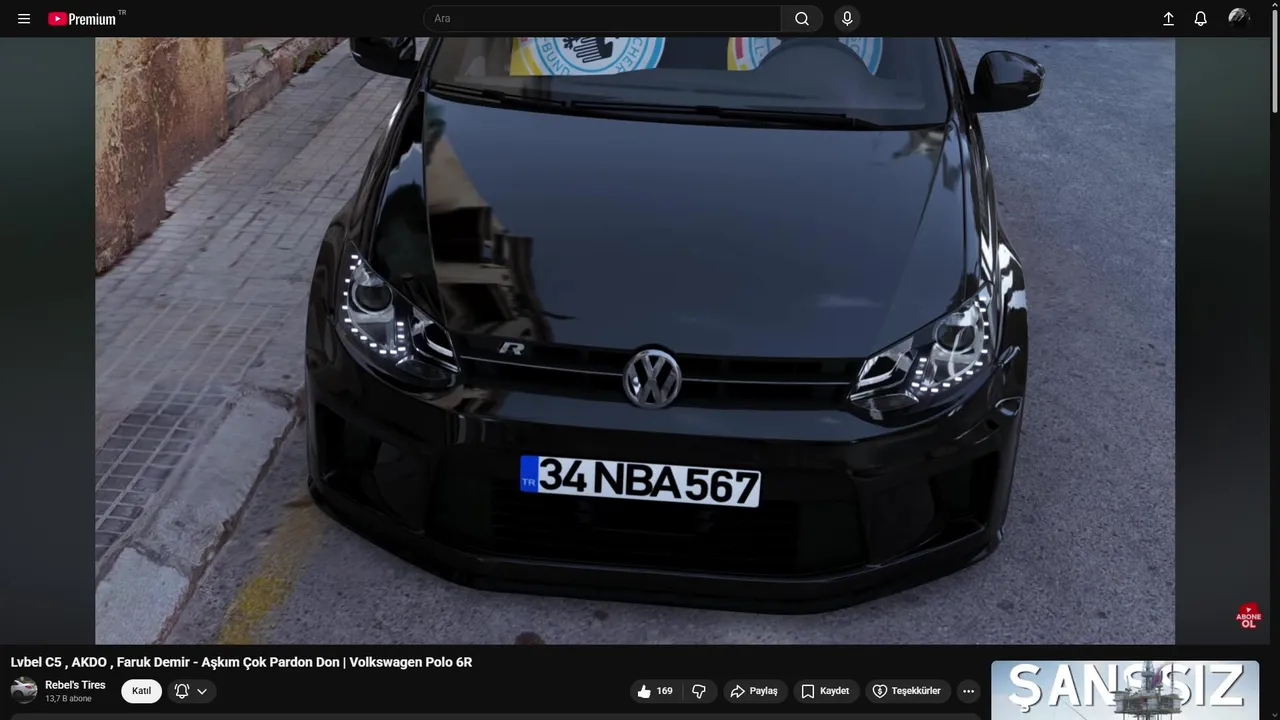The width and height of the screenshot is (1280, 720).
Task: Open the account avatar menu
Action: pyautogui.click(x=1239, y=19)
